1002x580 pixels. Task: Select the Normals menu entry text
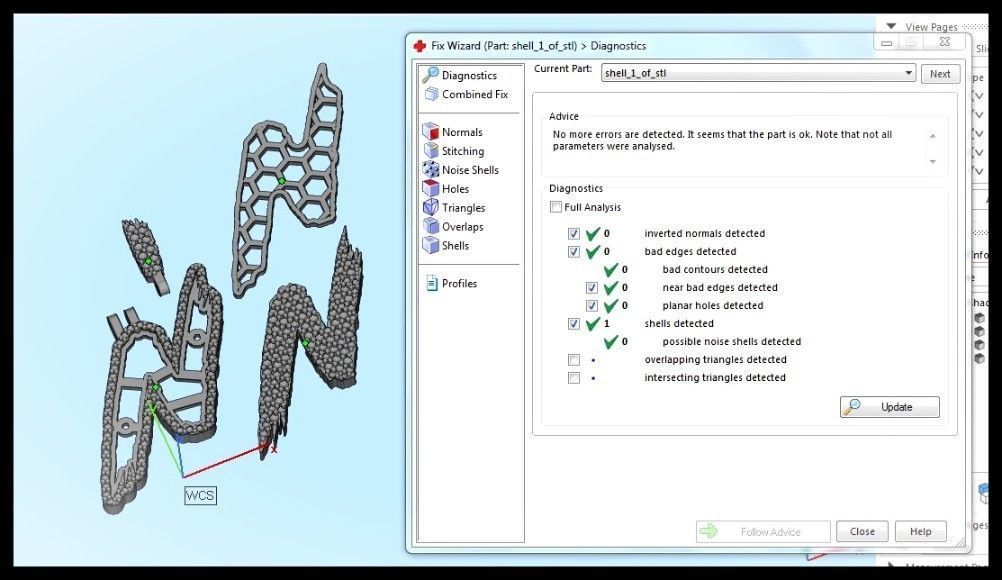pyautogui.click(x=462, y=132)
